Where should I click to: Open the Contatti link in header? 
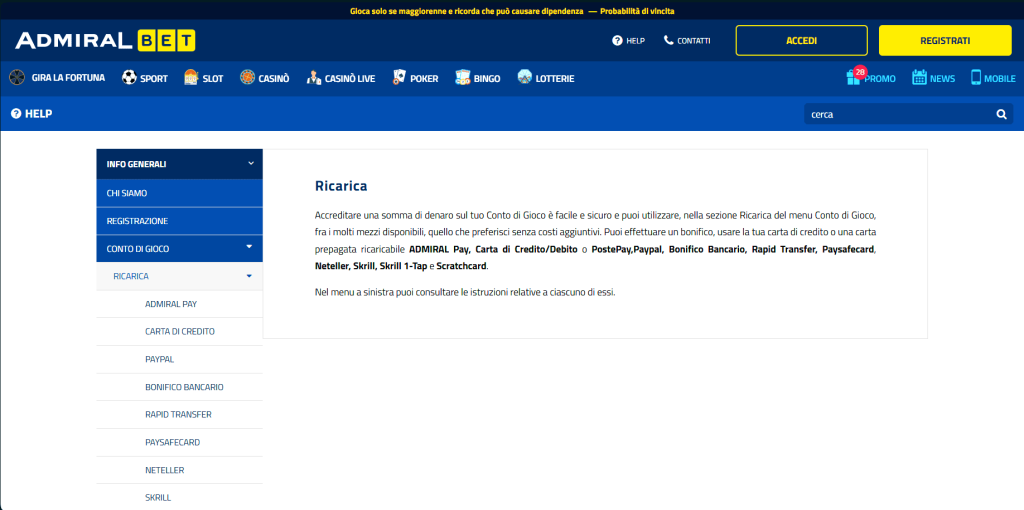687,41
